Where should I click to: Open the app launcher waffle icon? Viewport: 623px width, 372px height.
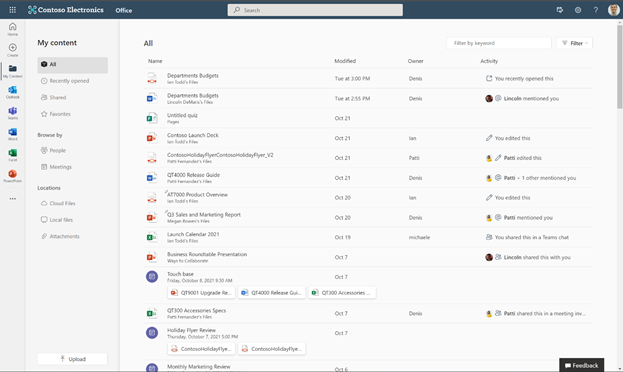pyautogui.click(x=12, y=10)
